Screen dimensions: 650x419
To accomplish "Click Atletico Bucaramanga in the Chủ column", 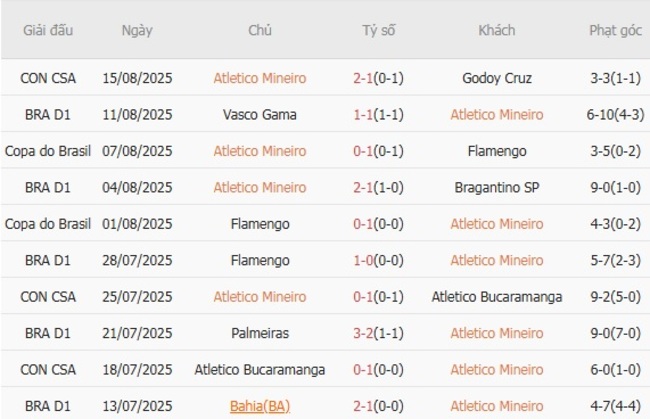I will pos(259,369).
